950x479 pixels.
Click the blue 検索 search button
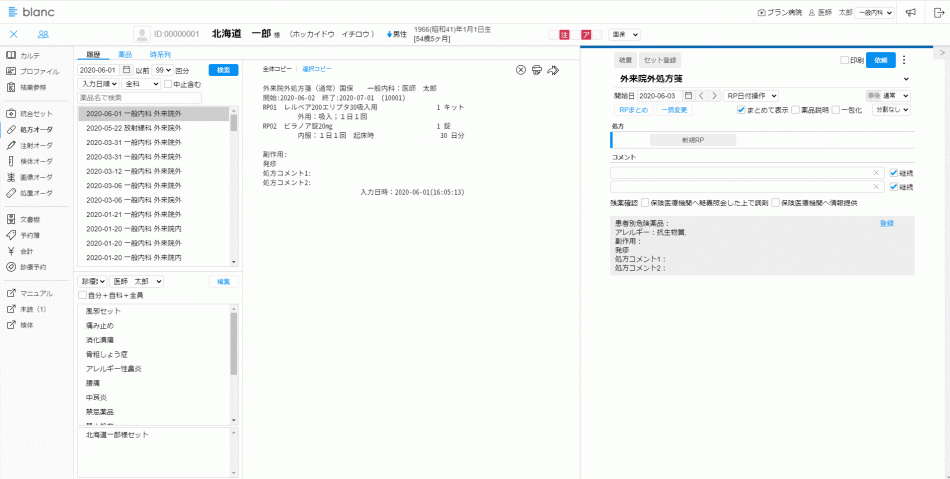pos(224,70)
